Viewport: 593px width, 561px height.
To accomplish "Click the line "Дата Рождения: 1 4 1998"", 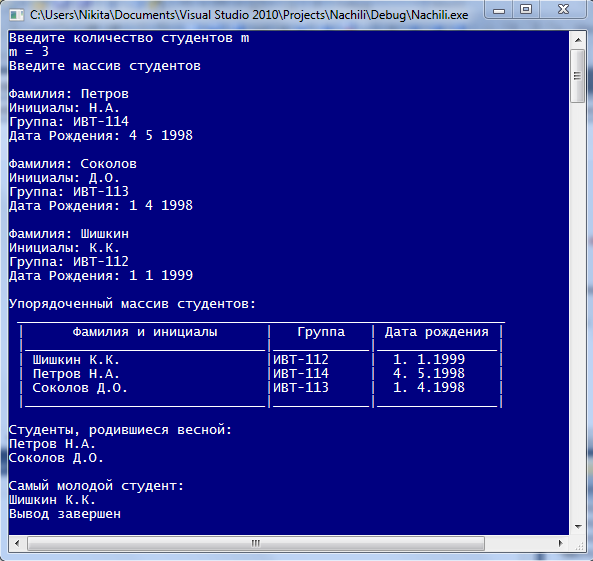I will tap(101, 206).
